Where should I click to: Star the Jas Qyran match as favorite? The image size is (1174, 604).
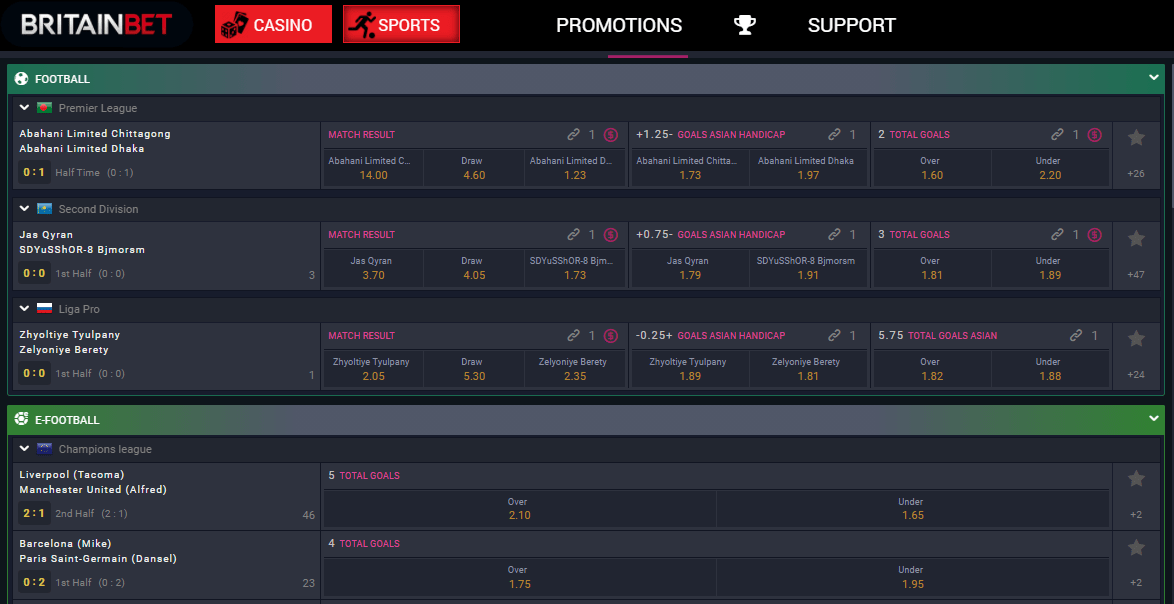coord(1136,239)
